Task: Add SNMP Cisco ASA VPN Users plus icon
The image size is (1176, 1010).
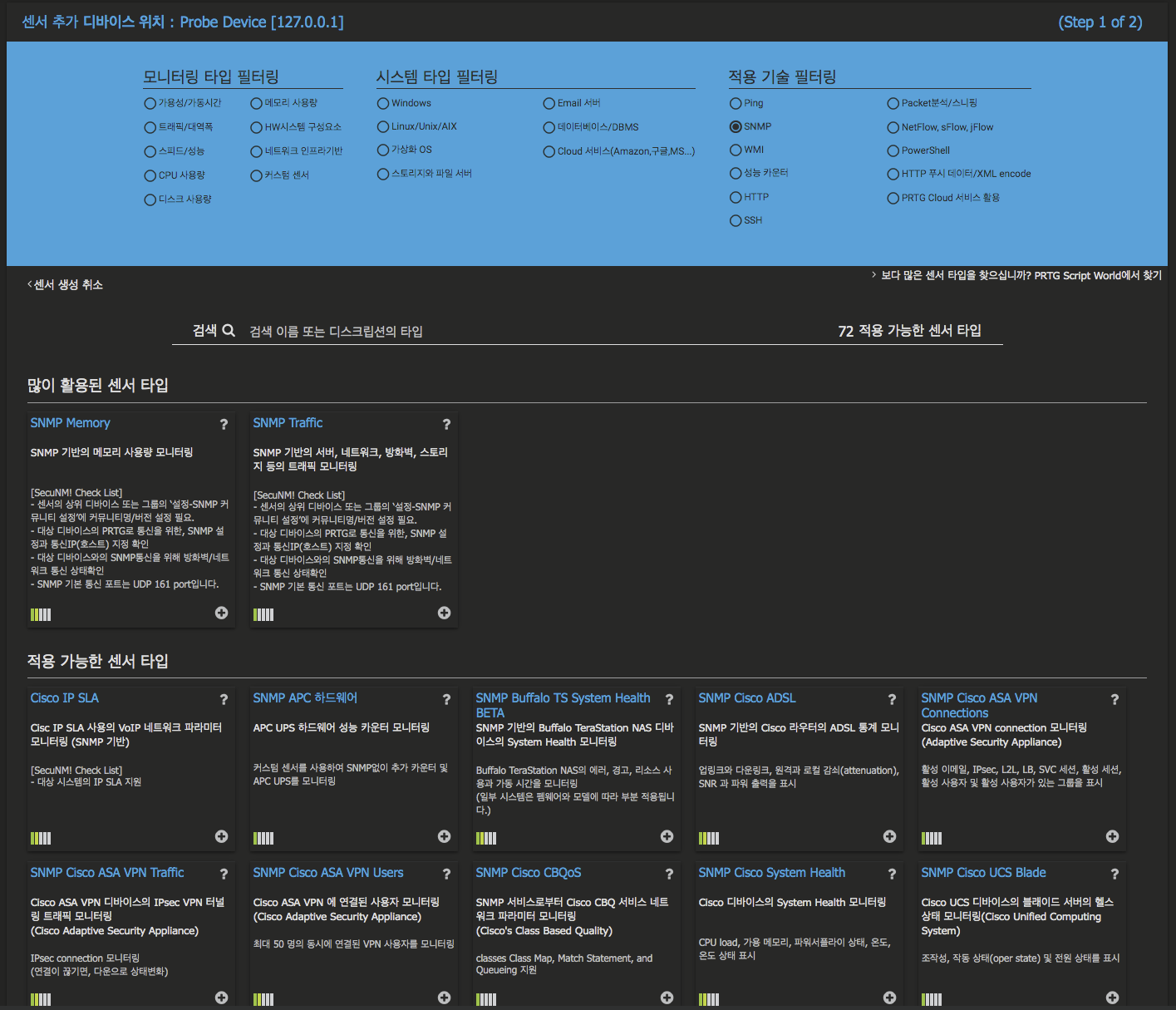Action: [445, 998]
